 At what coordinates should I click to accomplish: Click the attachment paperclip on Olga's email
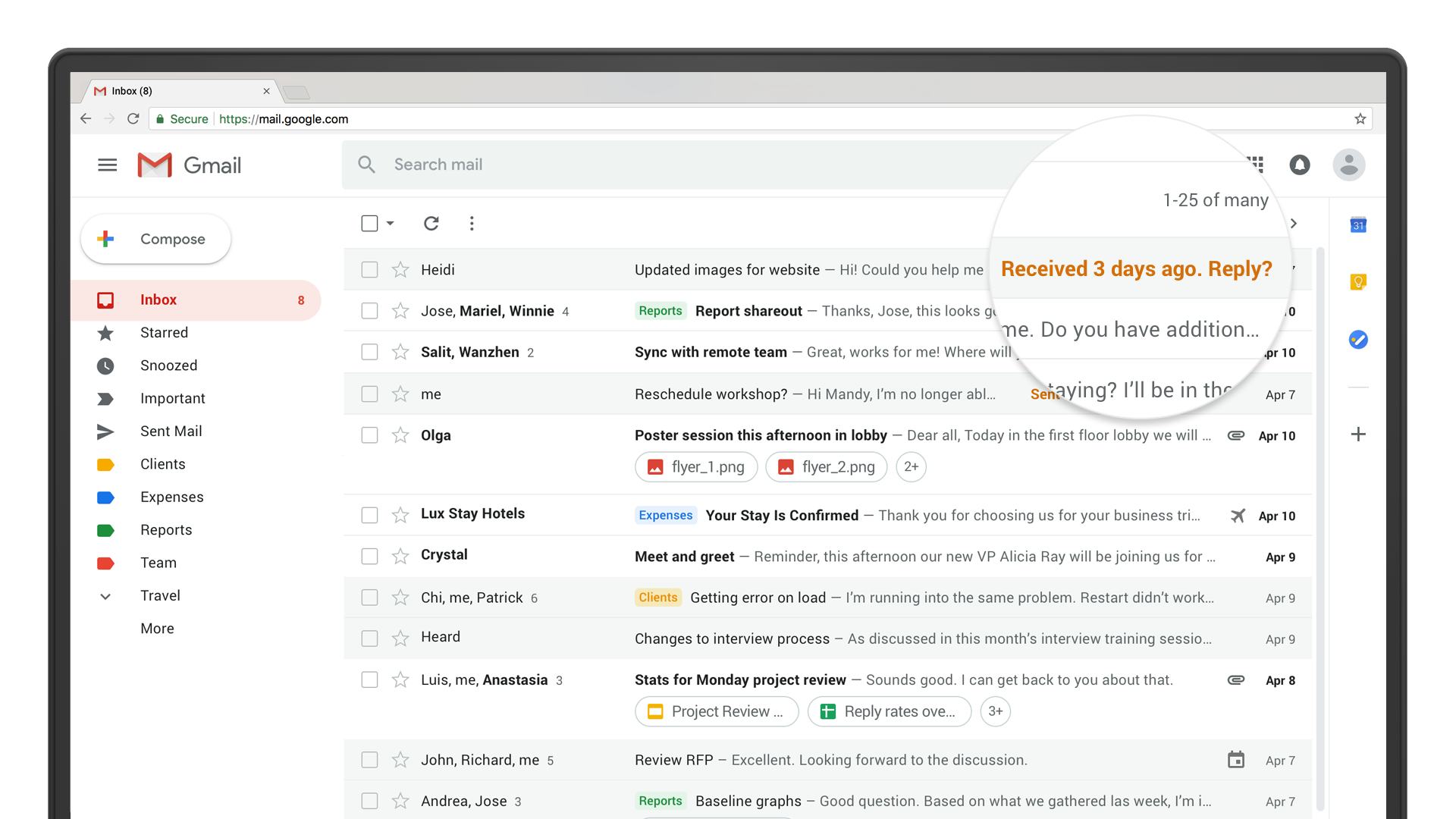(x=1236, y=435)
